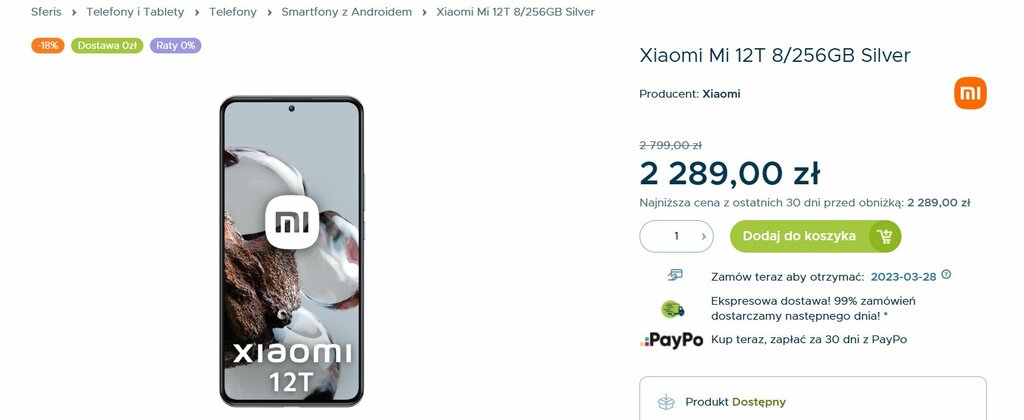Click the quantity input field showing 1

[676, 236]
